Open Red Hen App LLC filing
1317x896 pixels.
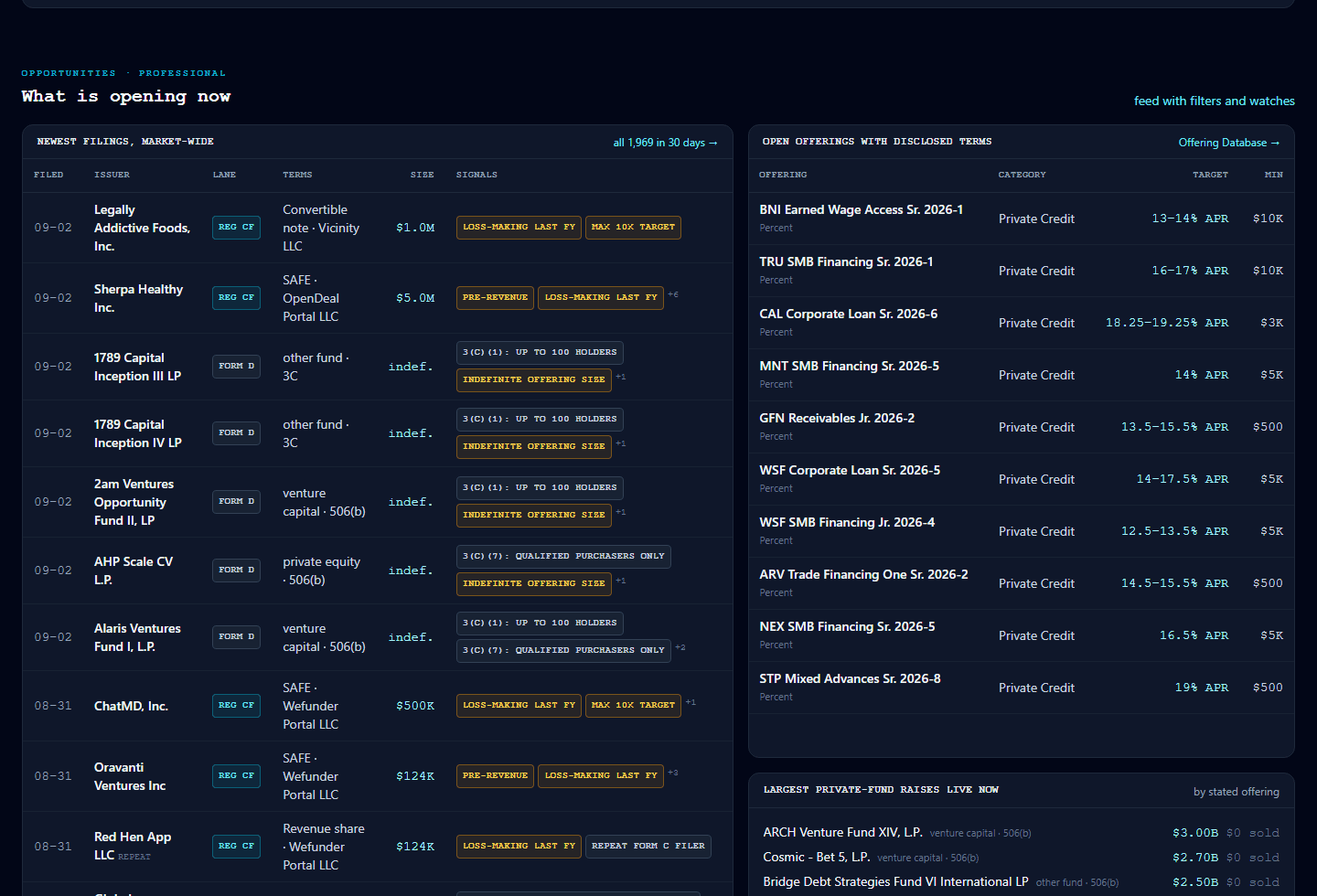133,846
